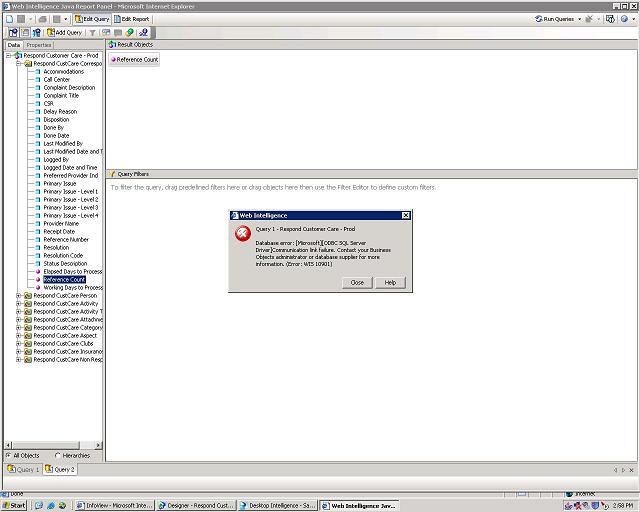Image resolution: width=640 pixels, height=512 pixels.
Task: Select Status Description in the tree
Action: click(x=65, y=264)
